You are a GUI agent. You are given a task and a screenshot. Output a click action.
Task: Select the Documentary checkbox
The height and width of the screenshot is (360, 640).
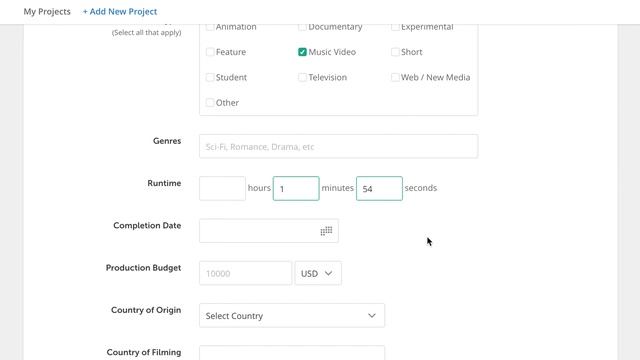pyautogui.click(x=302, y=27)
